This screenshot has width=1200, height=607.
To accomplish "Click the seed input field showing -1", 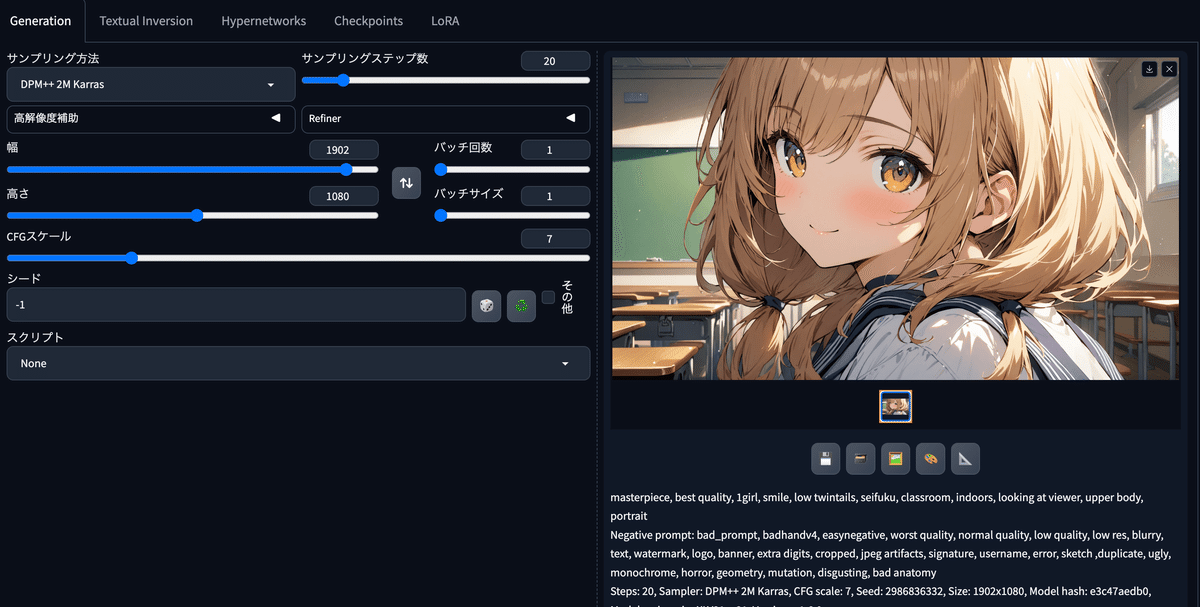I will [236, 305].
